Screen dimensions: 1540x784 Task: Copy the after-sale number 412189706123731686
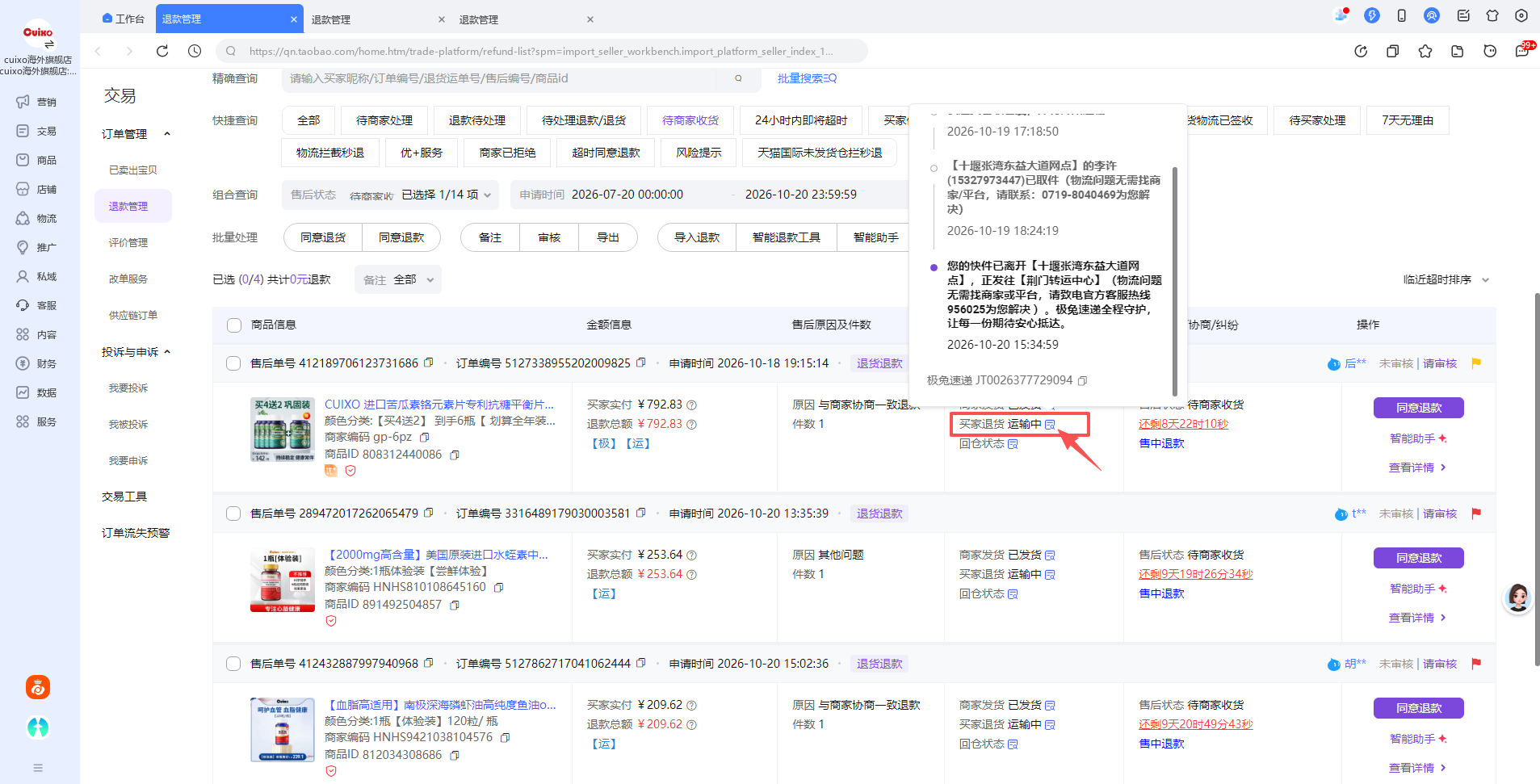pyautogui.click(x=429, y=363)
